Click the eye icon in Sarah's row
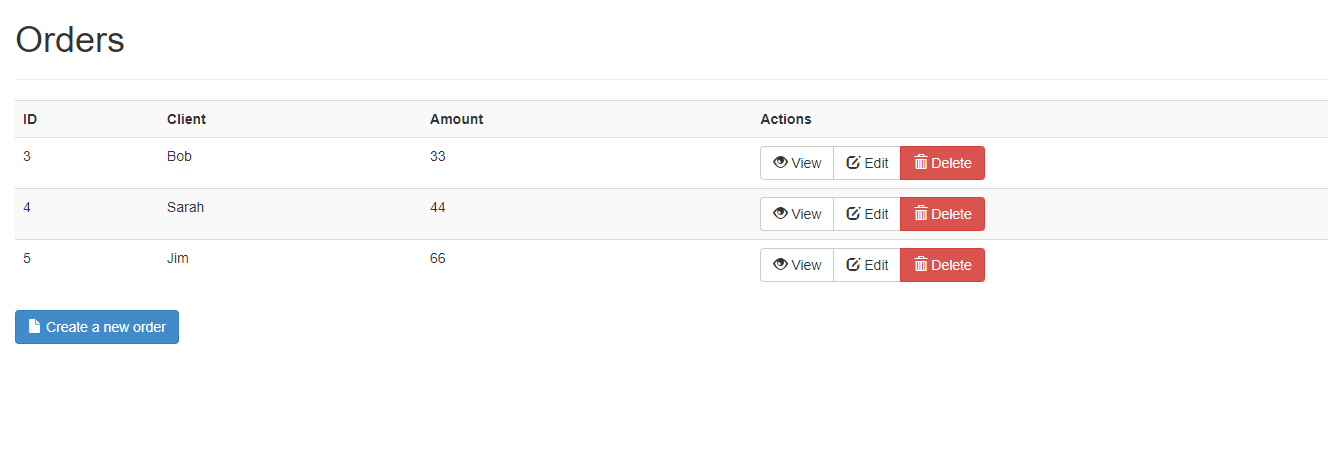 [x=780, y=214]
